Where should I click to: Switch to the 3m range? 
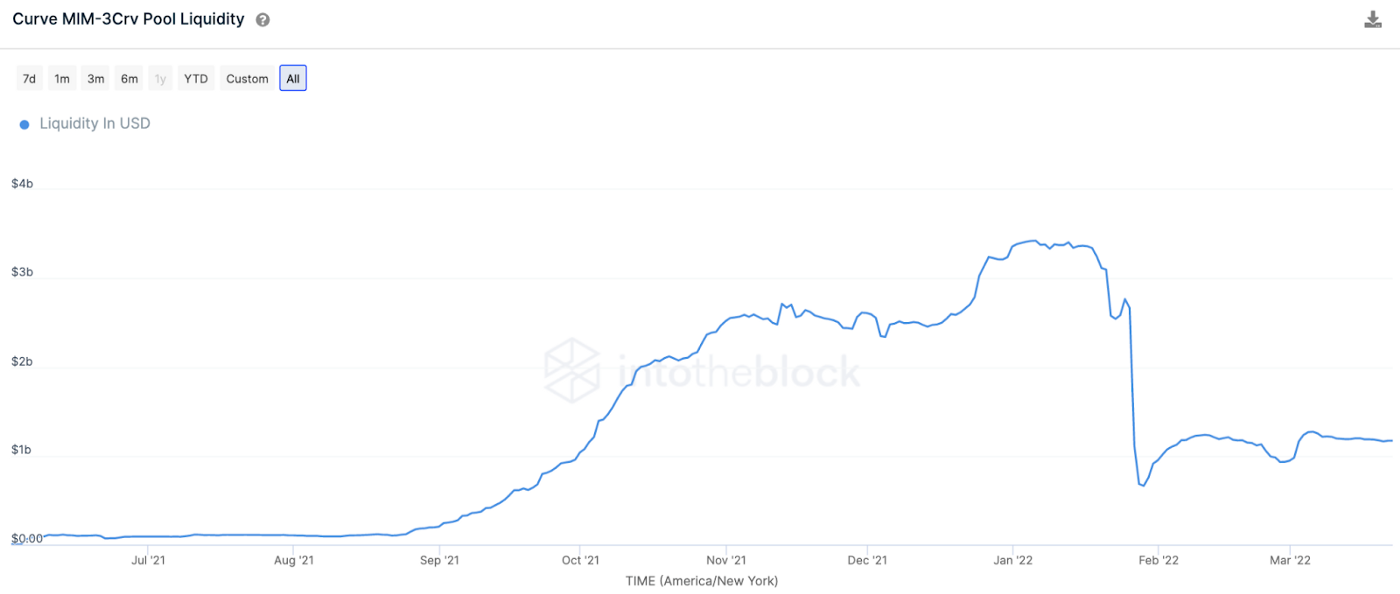coord(95,78)
